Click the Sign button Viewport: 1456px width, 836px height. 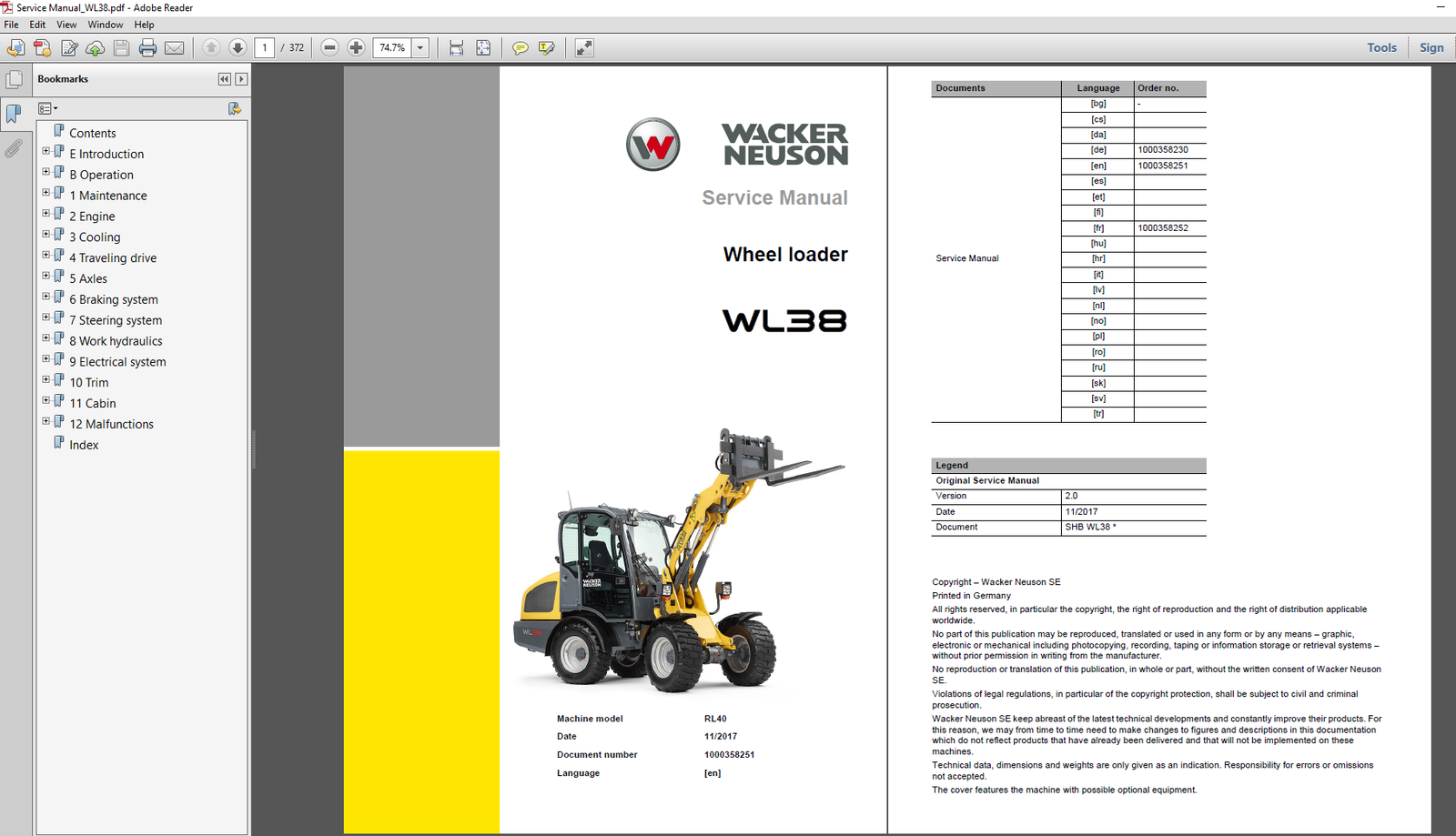click(1431, 47)
